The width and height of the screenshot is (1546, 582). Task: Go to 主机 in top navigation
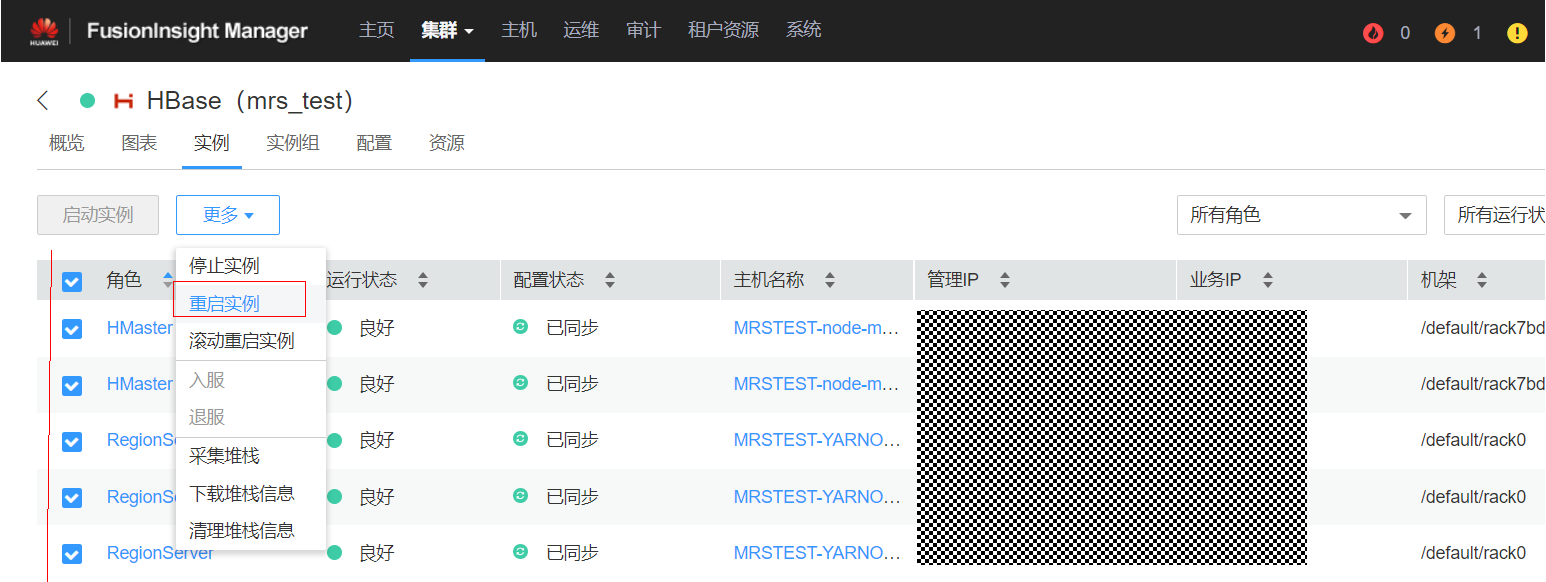tap(519, 30)
